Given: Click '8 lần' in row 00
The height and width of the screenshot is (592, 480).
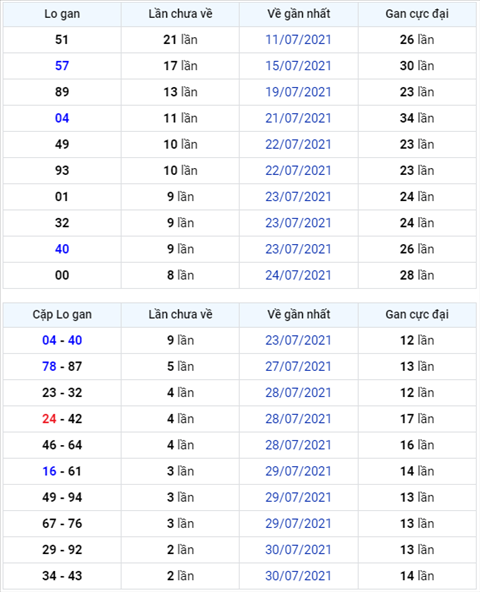Looking at the screenshot, I should 180,275.
